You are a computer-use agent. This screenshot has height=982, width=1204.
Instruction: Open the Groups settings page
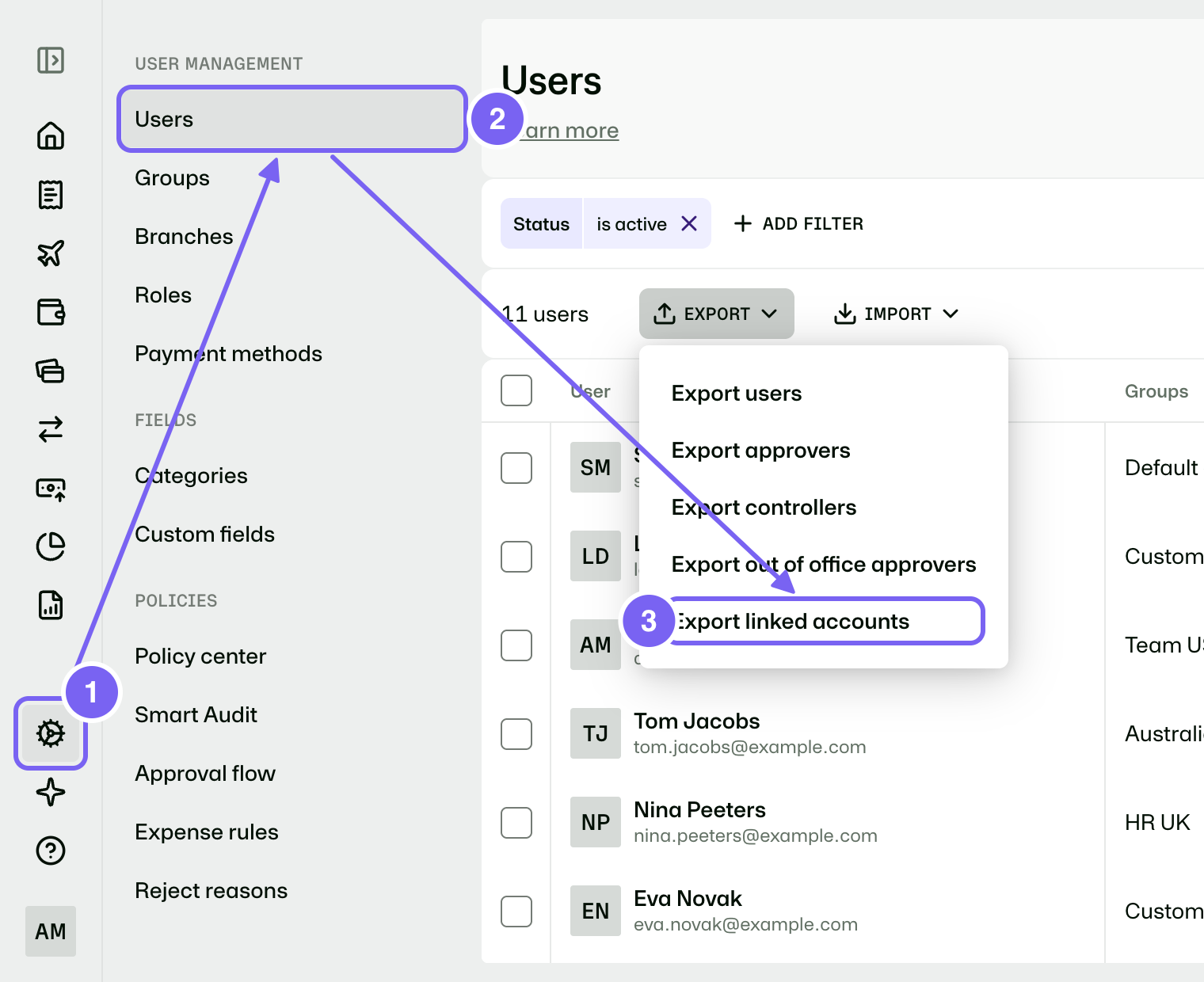click(172, 178)
